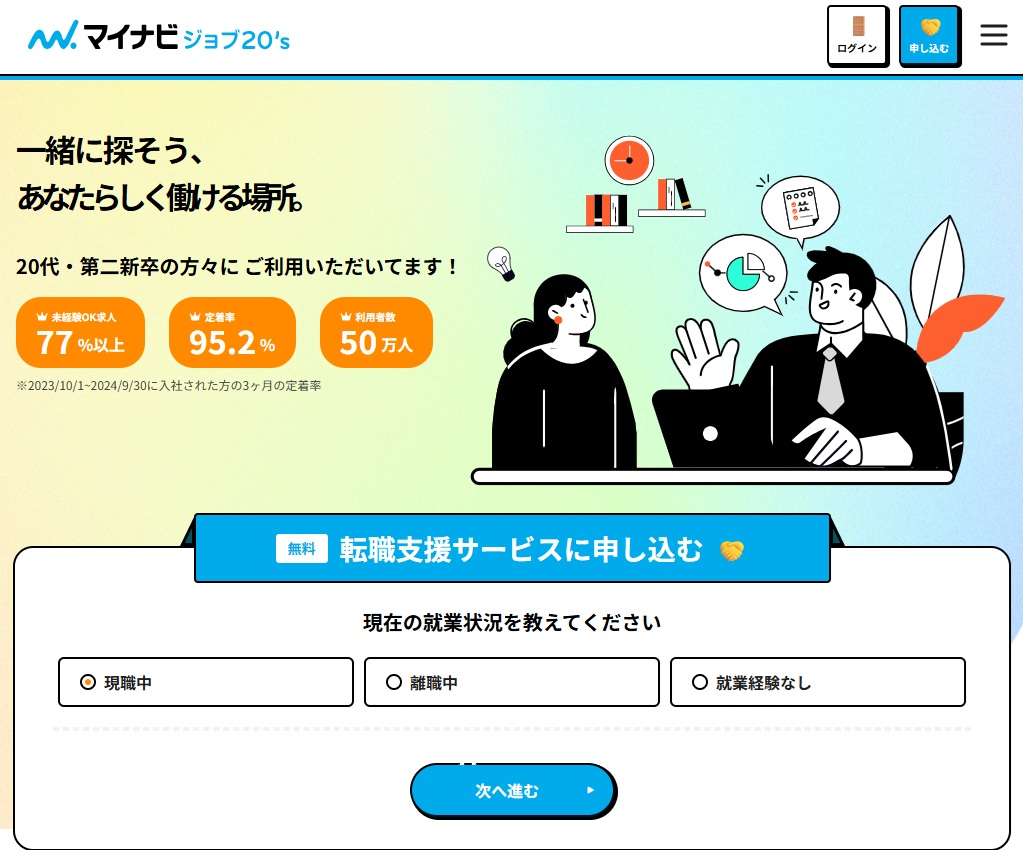Click the 転職支援サービスに申し込む banner
This screenshot has width=1023, height=850.
click(x=512, y=549)
